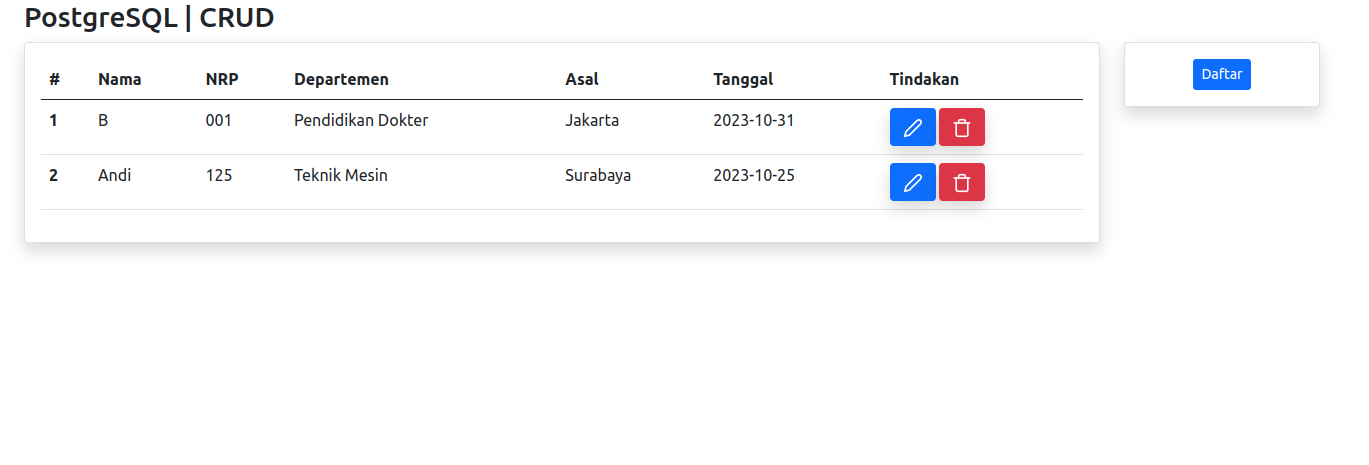Click the Nama column header
The height and width of the screenshot is (465, 1369).
120,79
